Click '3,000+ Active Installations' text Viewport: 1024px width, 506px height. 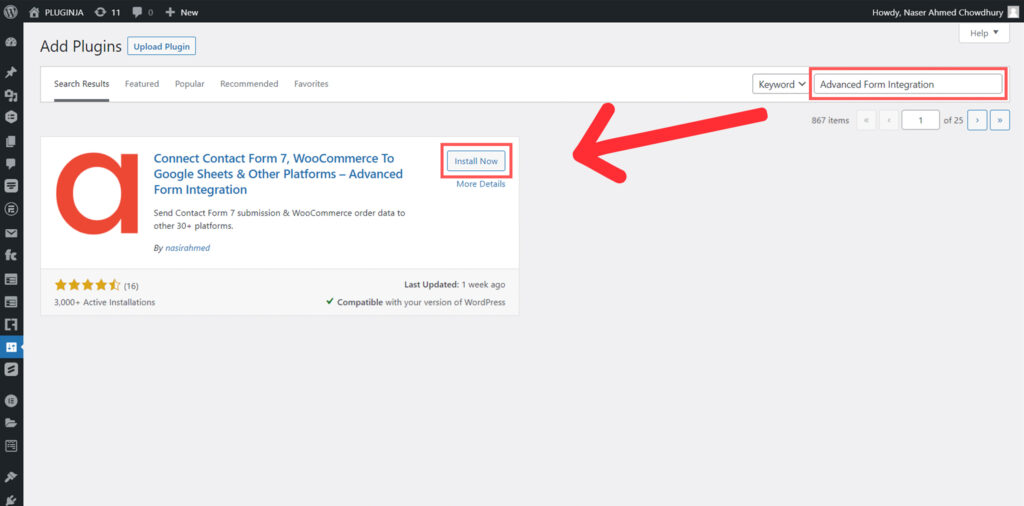(x=104, y=302)
